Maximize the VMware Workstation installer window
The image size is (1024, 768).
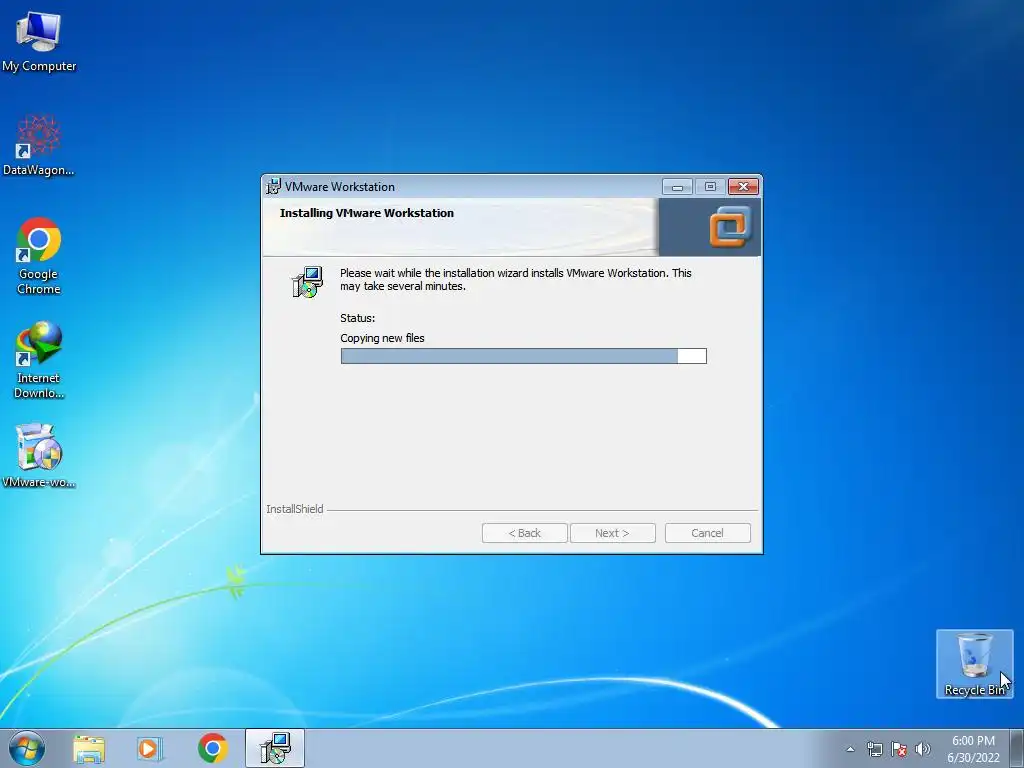click(x=710, y=187)
